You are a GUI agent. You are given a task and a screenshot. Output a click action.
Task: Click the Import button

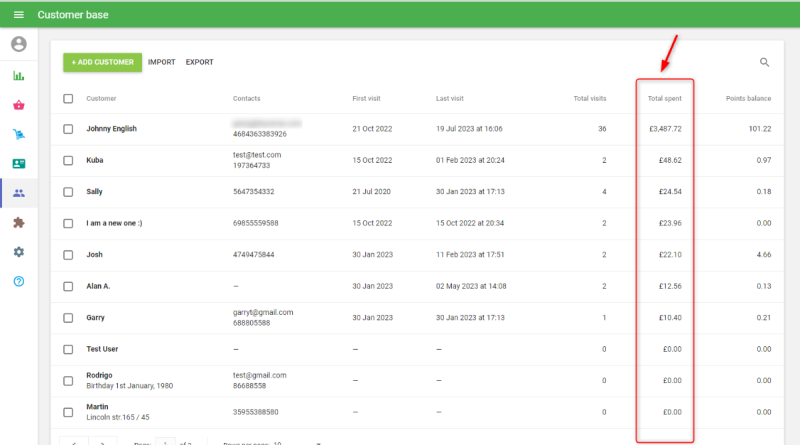tap(161, 62)
